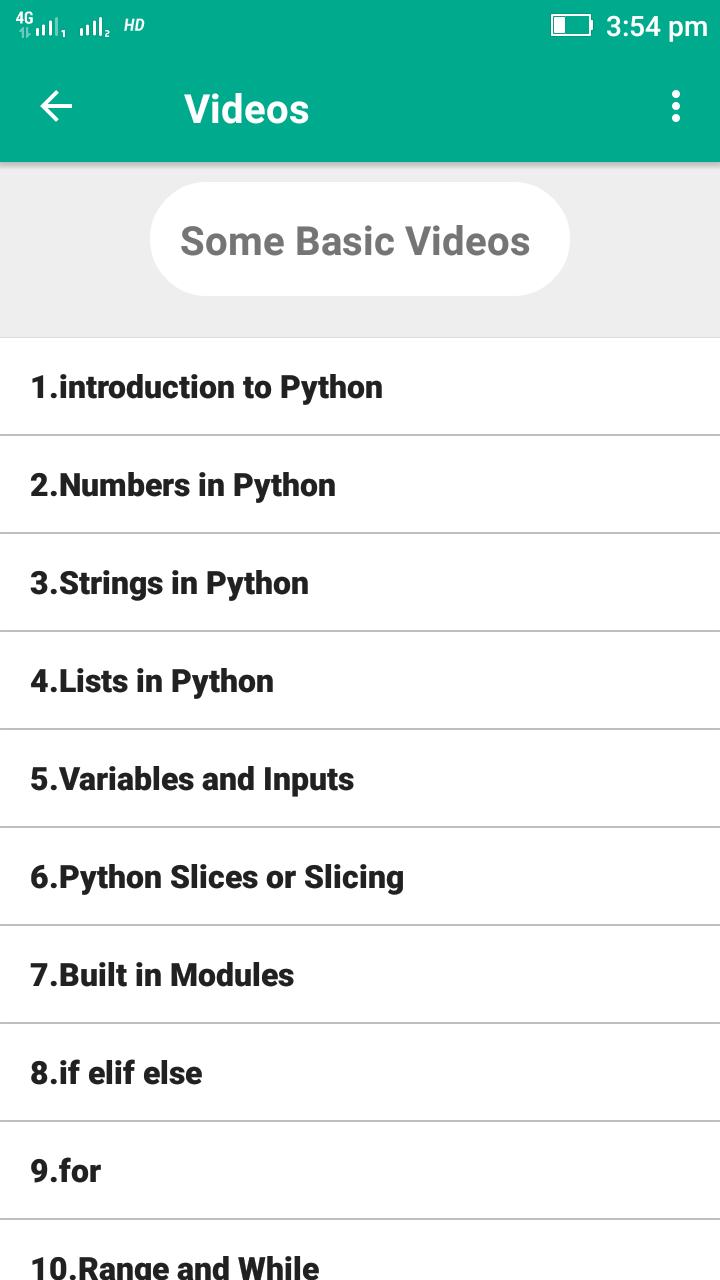The height and width of the screenshot is (1280, 720).
Task: Tap the HD indicator in status bar
Action: click(134, 25)
